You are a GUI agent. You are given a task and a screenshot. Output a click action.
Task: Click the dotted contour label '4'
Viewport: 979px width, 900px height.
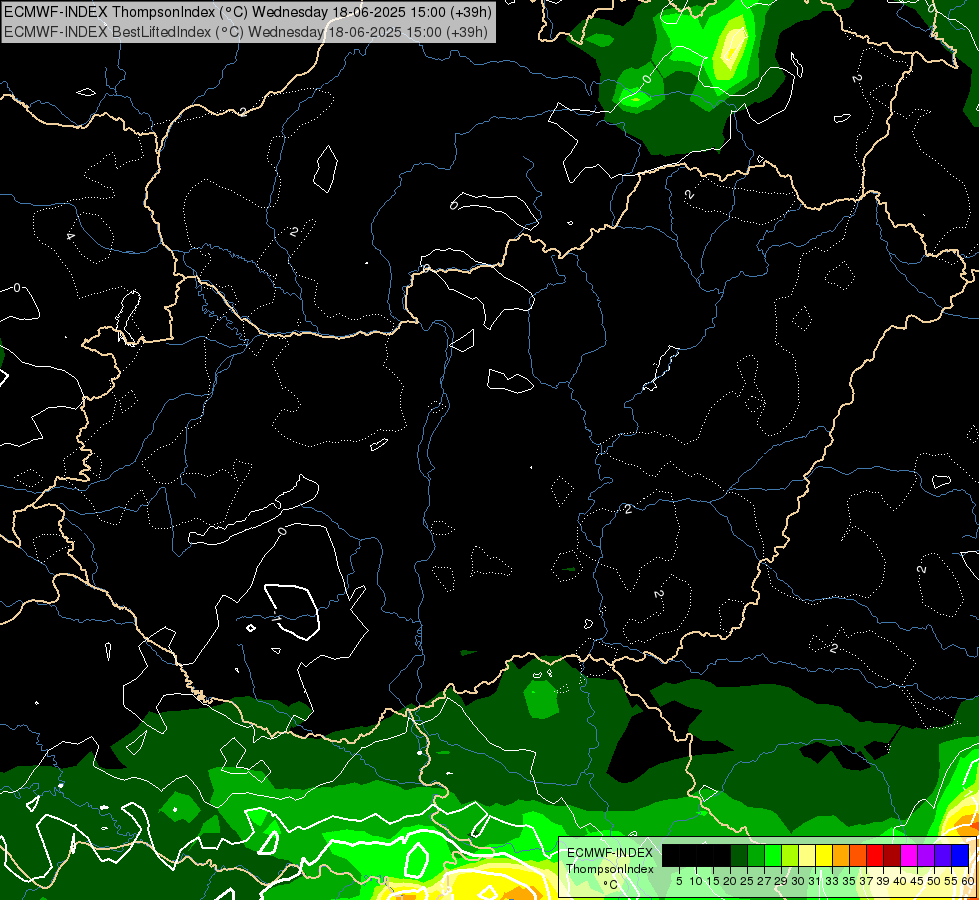[x=71, y=236]
